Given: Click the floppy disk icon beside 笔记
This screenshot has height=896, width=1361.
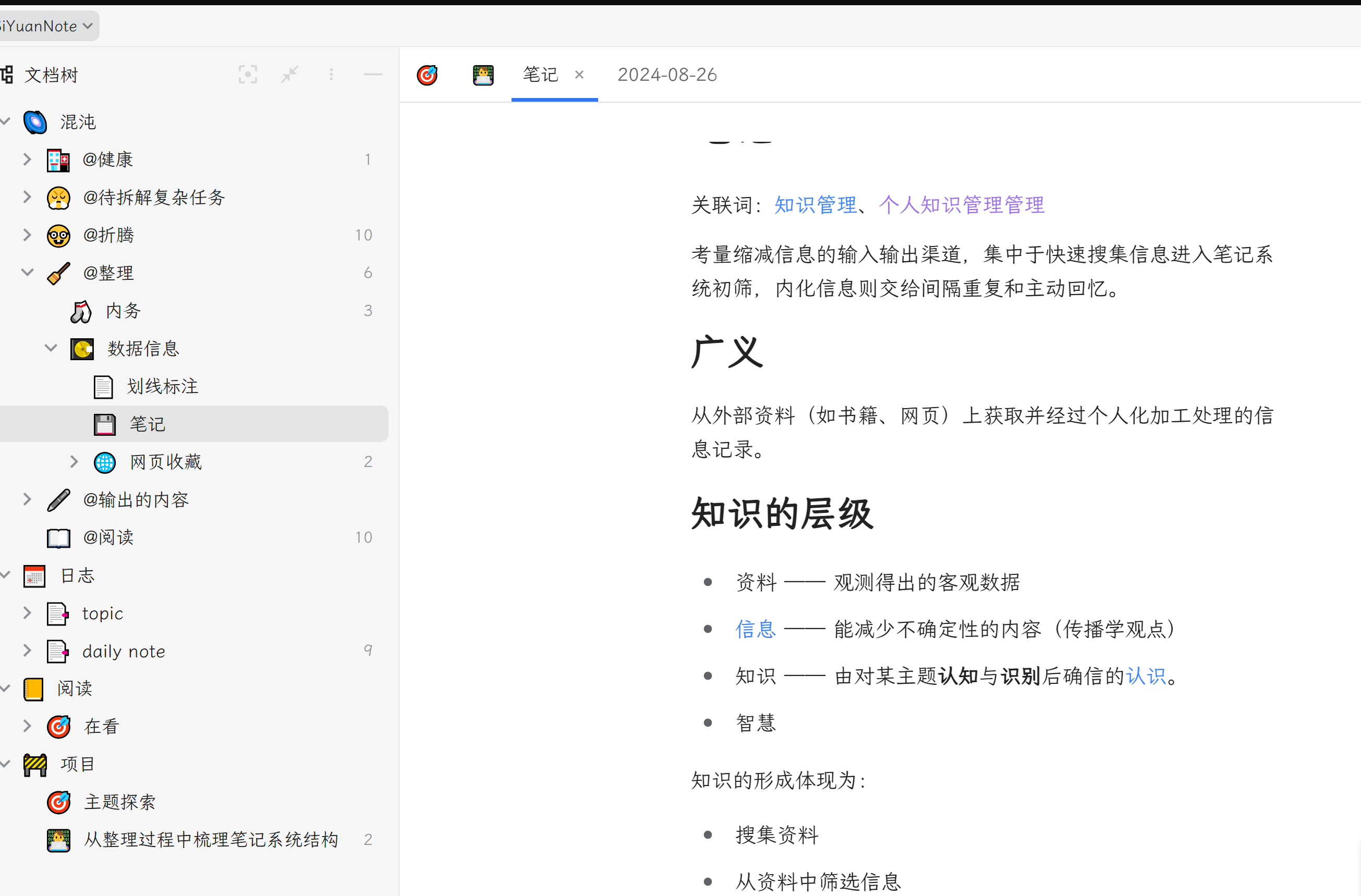Looking at the screenshot, I should click(104, 424).
